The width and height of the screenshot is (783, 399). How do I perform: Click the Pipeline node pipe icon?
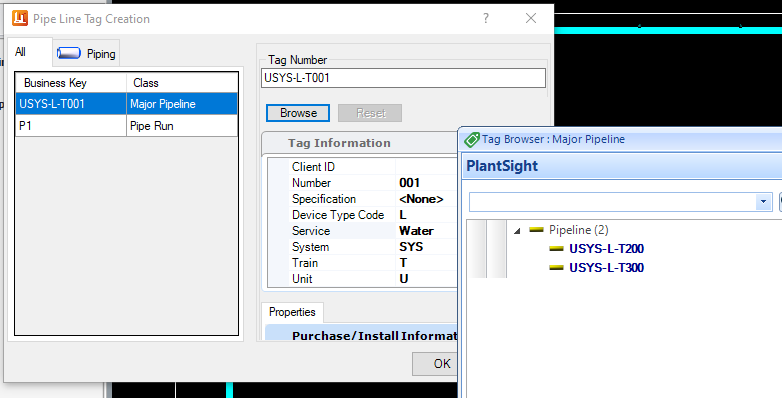[536, 229]
